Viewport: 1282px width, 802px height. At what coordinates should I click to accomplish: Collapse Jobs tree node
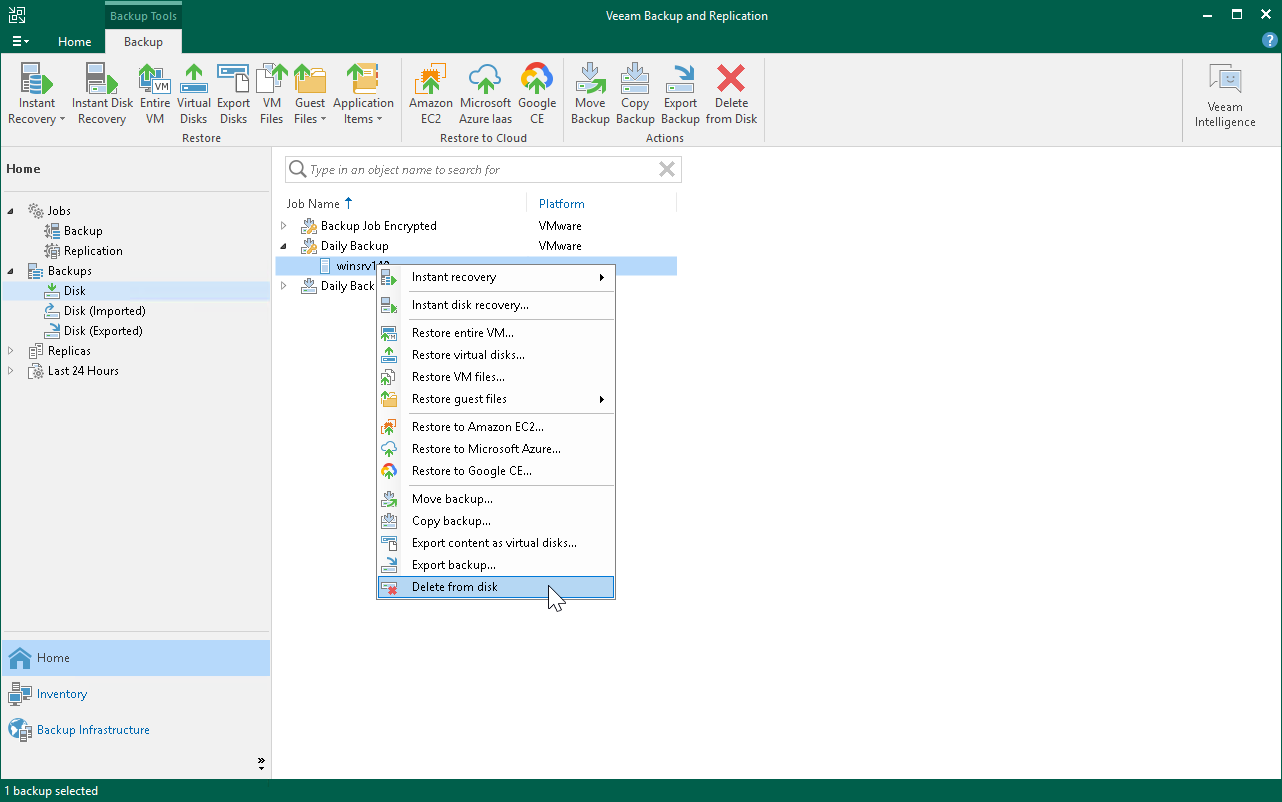click(10, 211)
